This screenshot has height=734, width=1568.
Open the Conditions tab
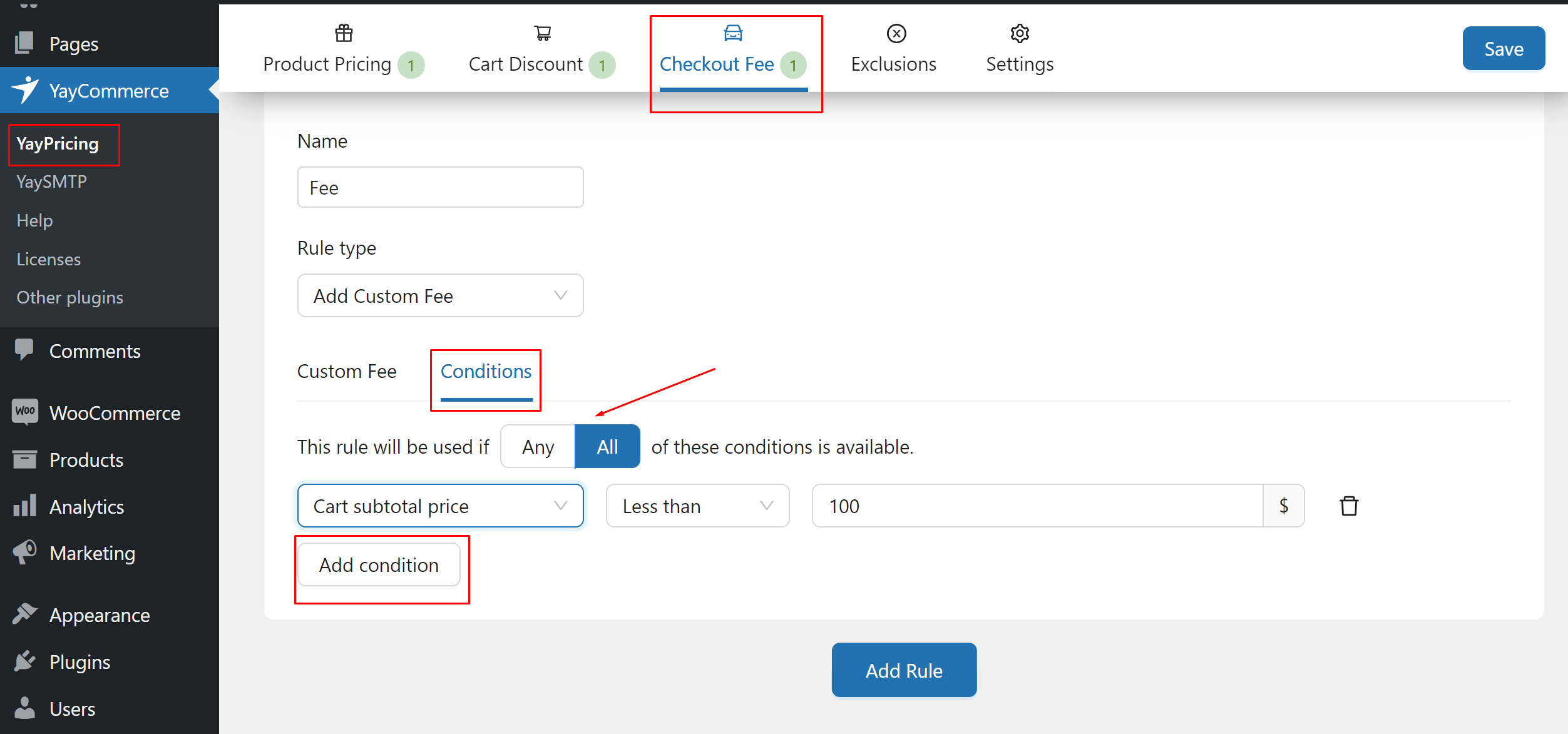pyautogui.click(x=486, y=372)
